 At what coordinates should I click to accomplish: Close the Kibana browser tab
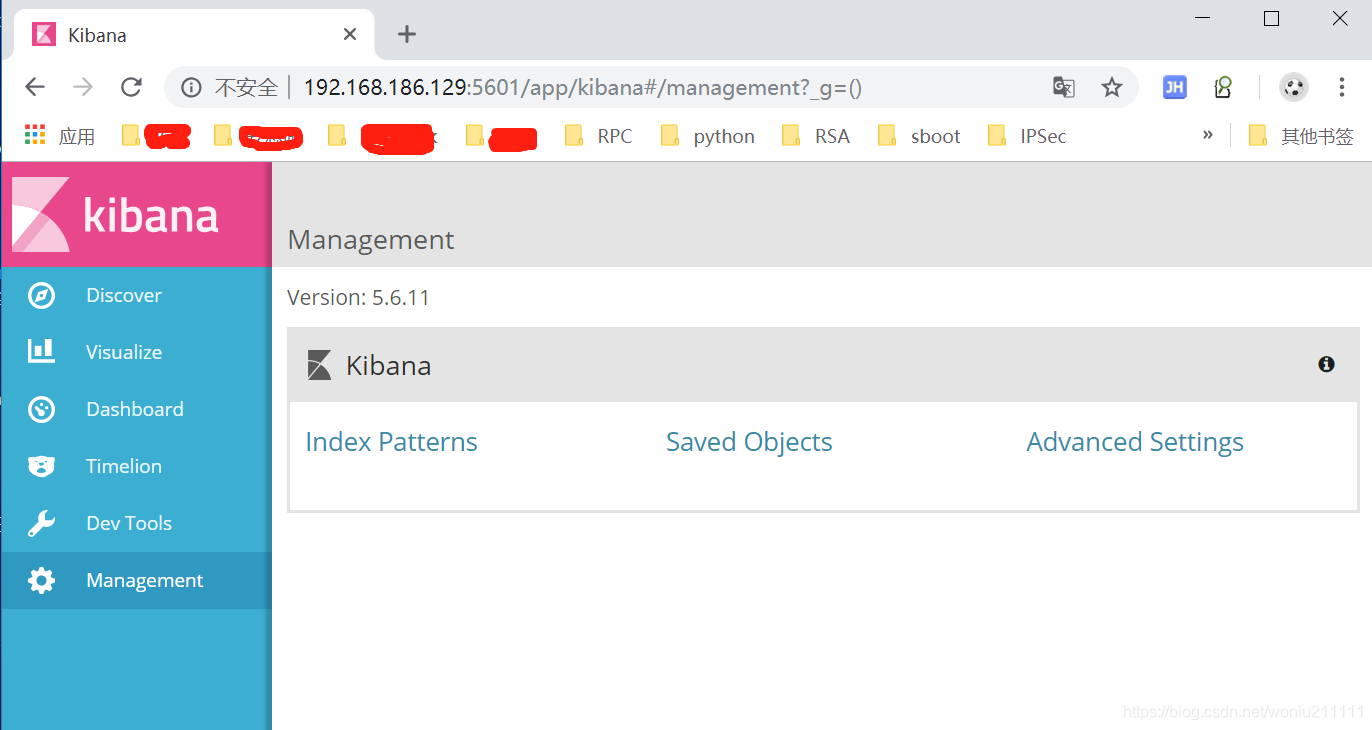point(350,34)
